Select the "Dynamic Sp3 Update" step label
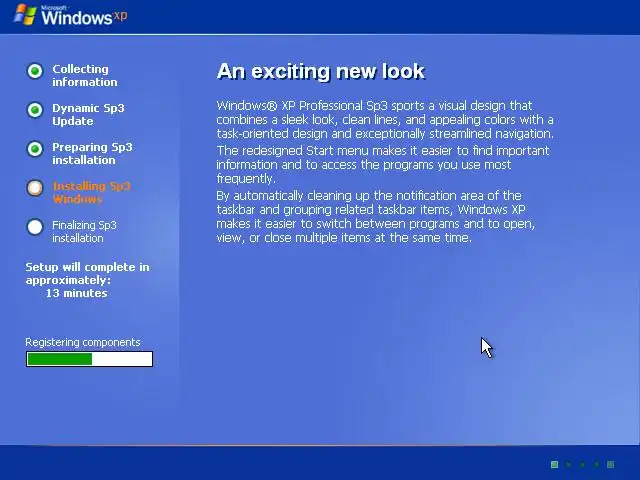The height and width of the screenshot is (480, 640). (x=88, y=114)
